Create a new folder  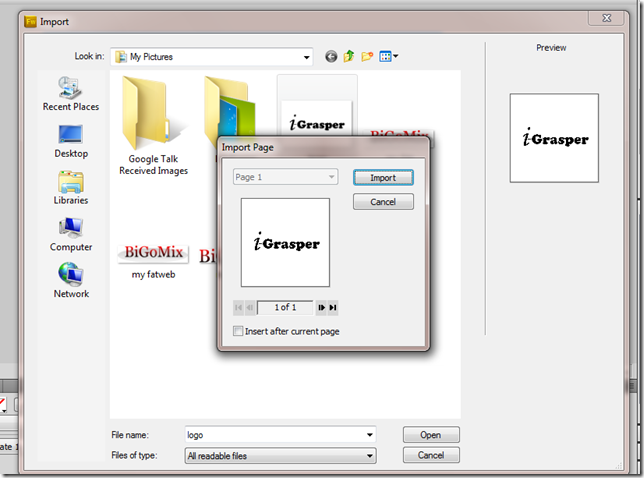point(367,57)
